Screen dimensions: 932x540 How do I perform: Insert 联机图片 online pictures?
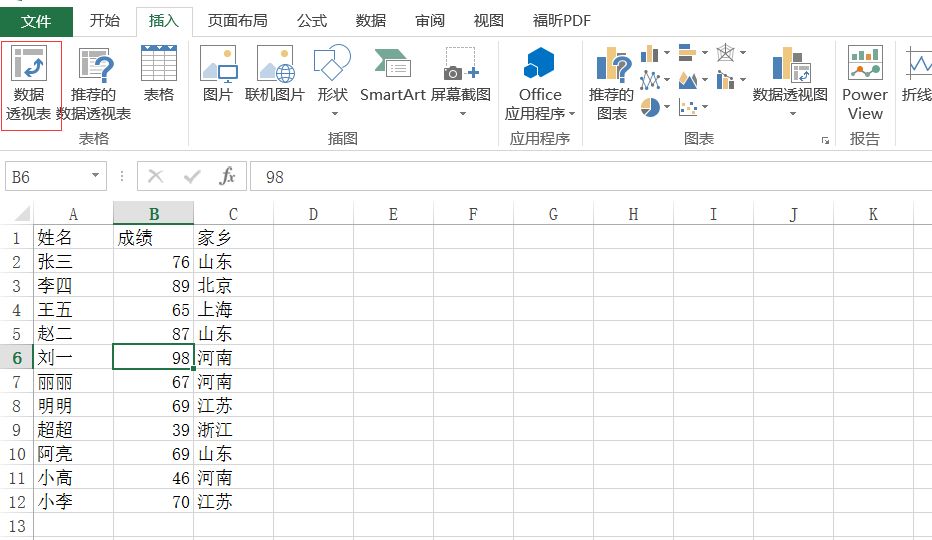point(275,74)
